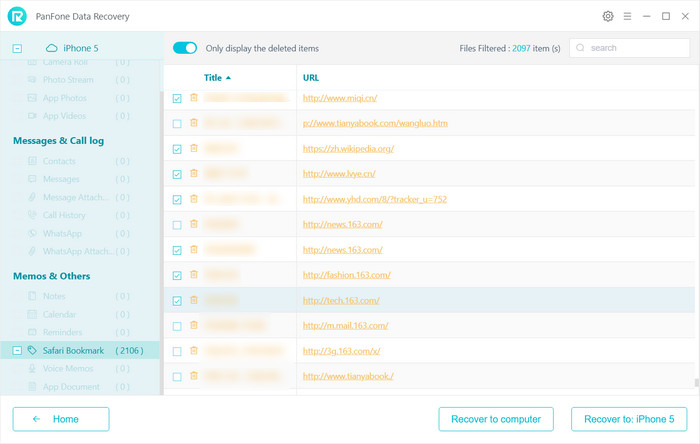Click the App Photos icon in sidebar
The image size is (700, 444).
(x=32, y=98)
